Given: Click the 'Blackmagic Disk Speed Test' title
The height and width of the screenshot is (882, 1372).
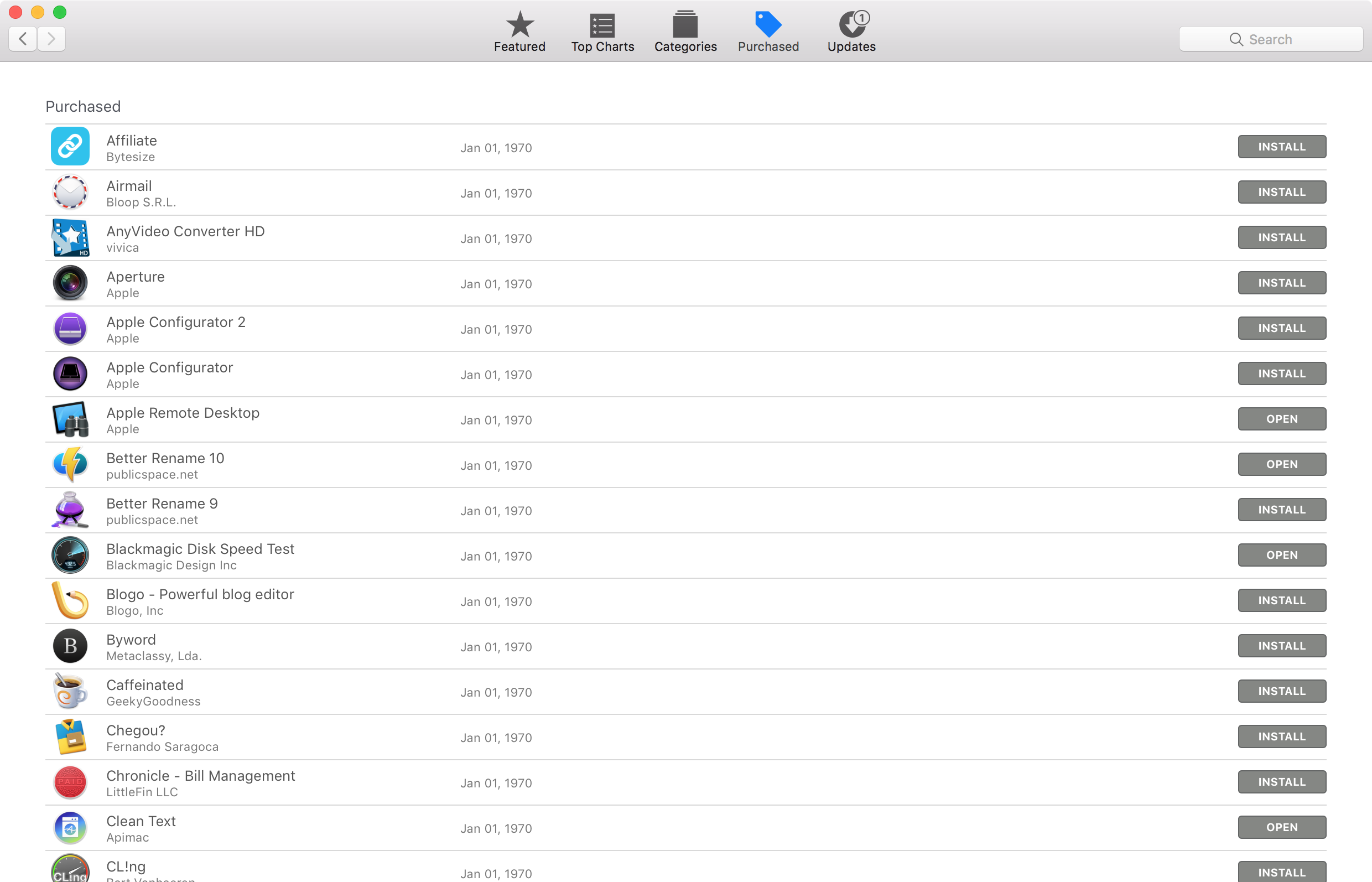Looking at the screenshot, I should click(x=200, y=549).
